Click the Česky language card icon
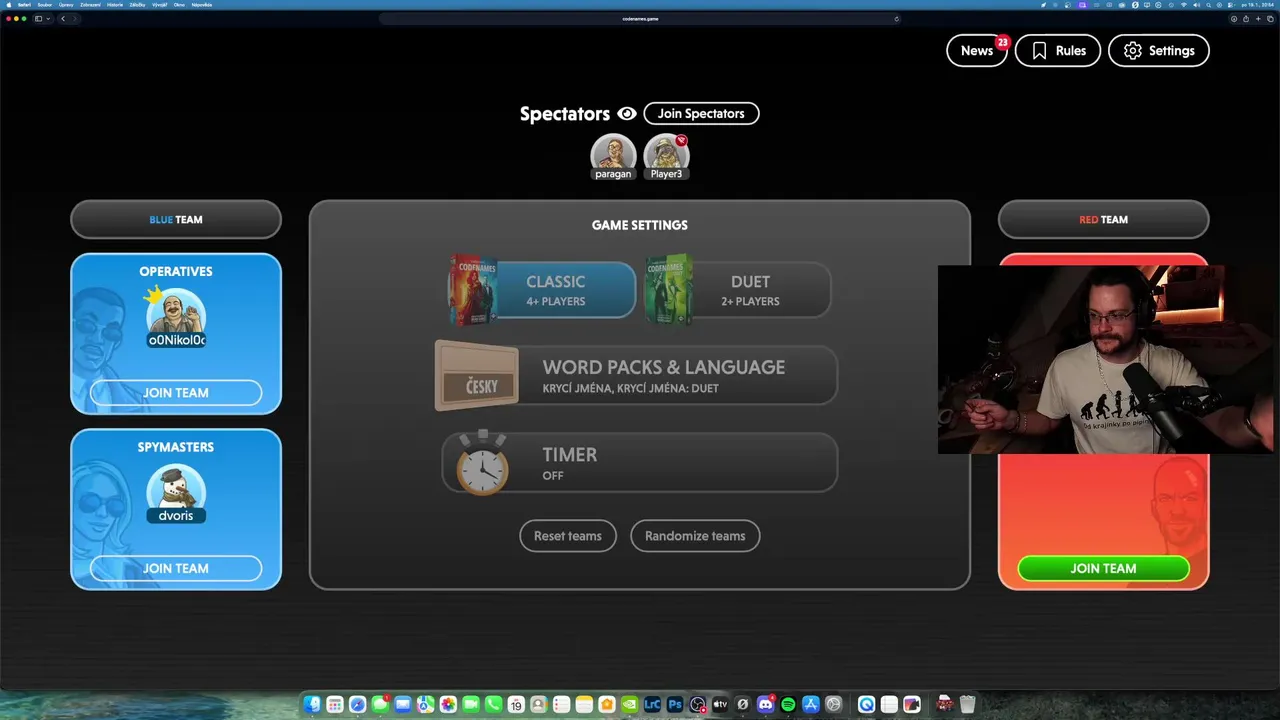 [x=477, y=376]
